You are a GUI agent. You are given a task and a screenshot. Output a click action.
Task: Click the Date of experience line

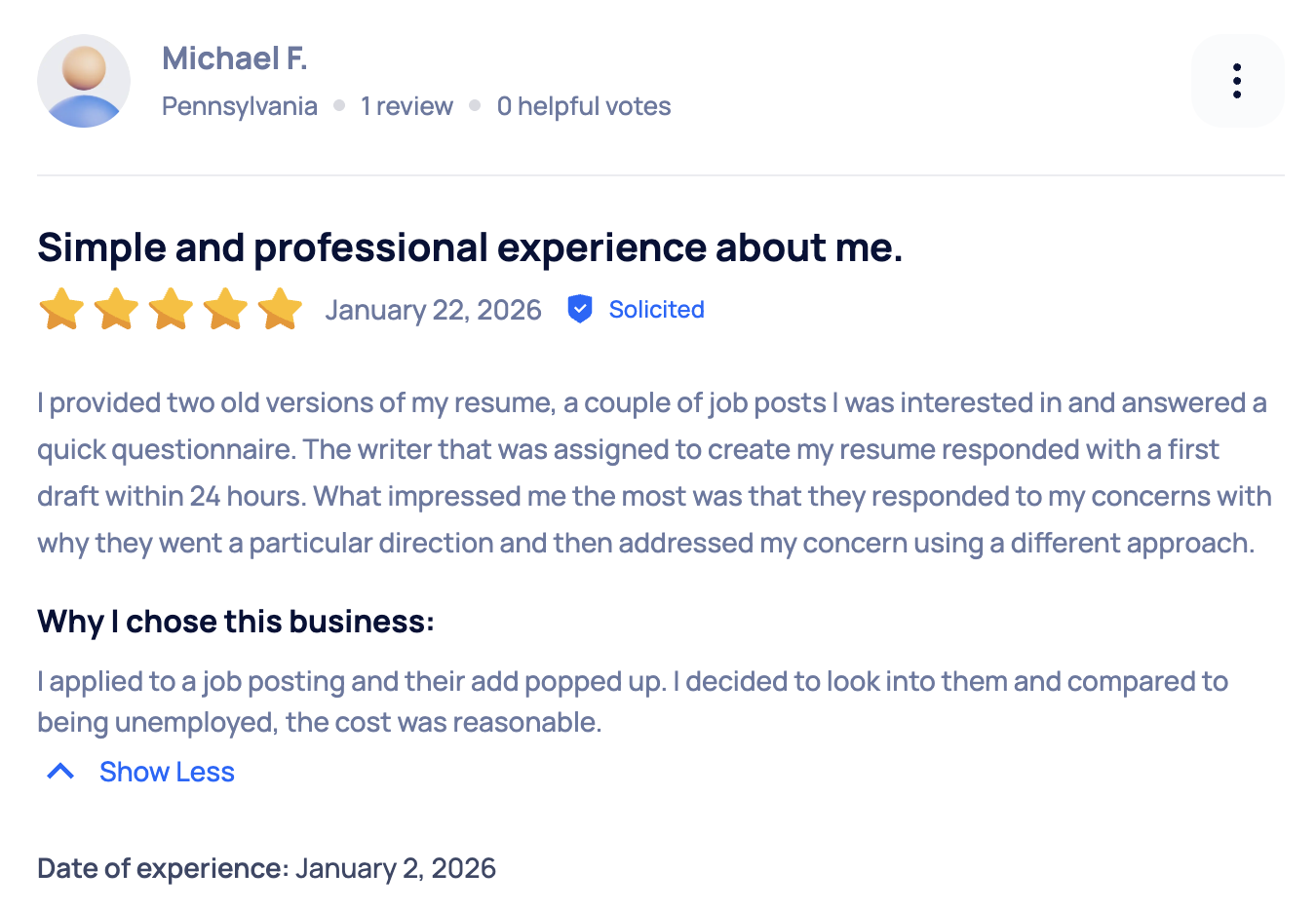click(x=265, y=867)
